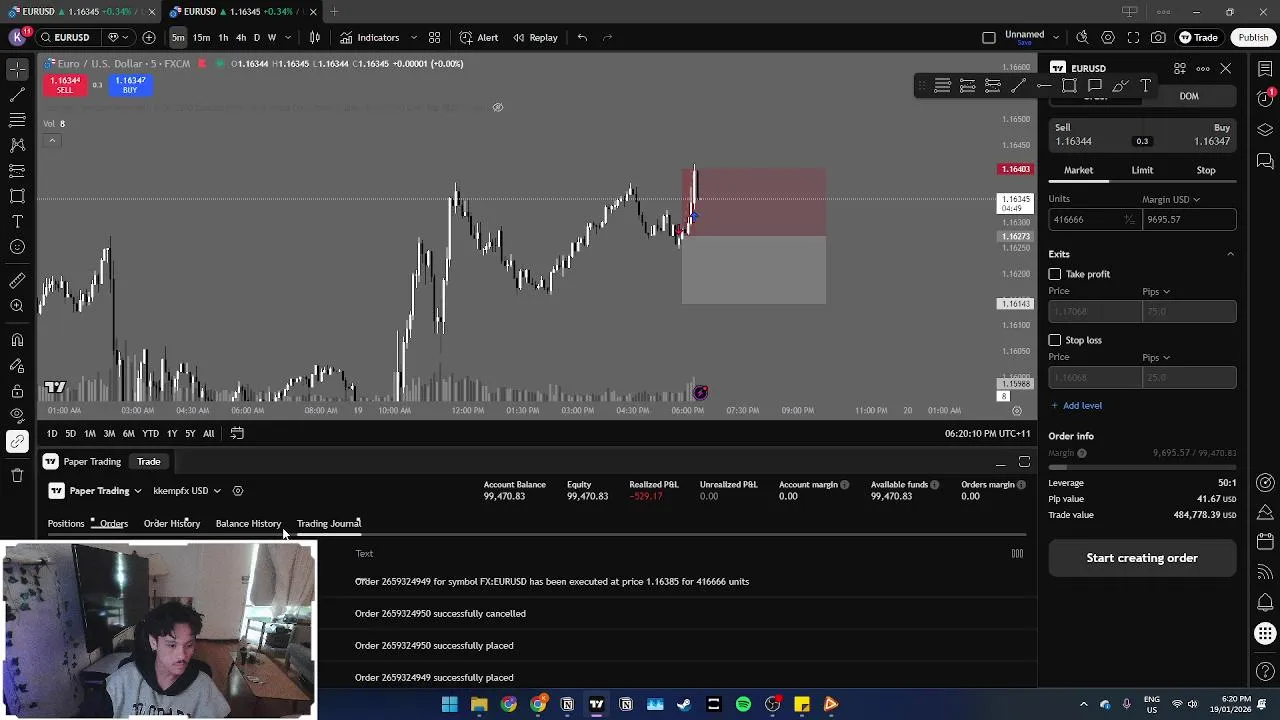The width and height of the screenshot is (1280, 720).
Task: Select brush tool in floating drawing toolbar
Action: 1120,86
